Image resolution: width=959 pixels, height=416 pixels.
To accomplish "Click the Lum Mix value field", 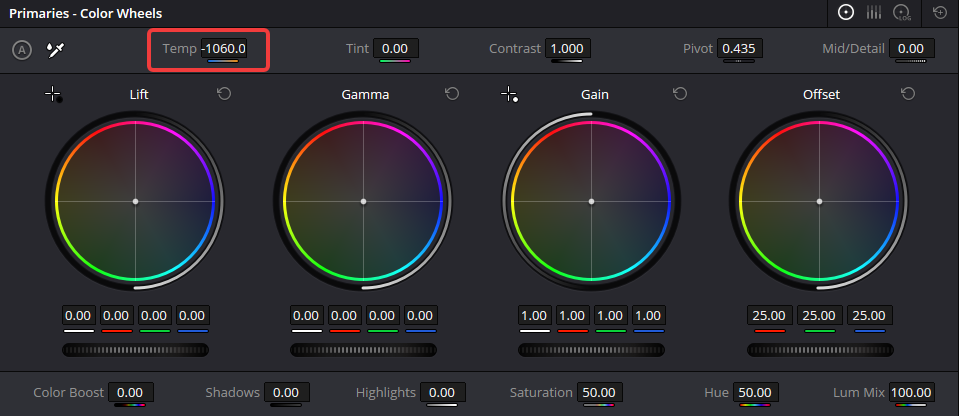I will pos(911,392).
